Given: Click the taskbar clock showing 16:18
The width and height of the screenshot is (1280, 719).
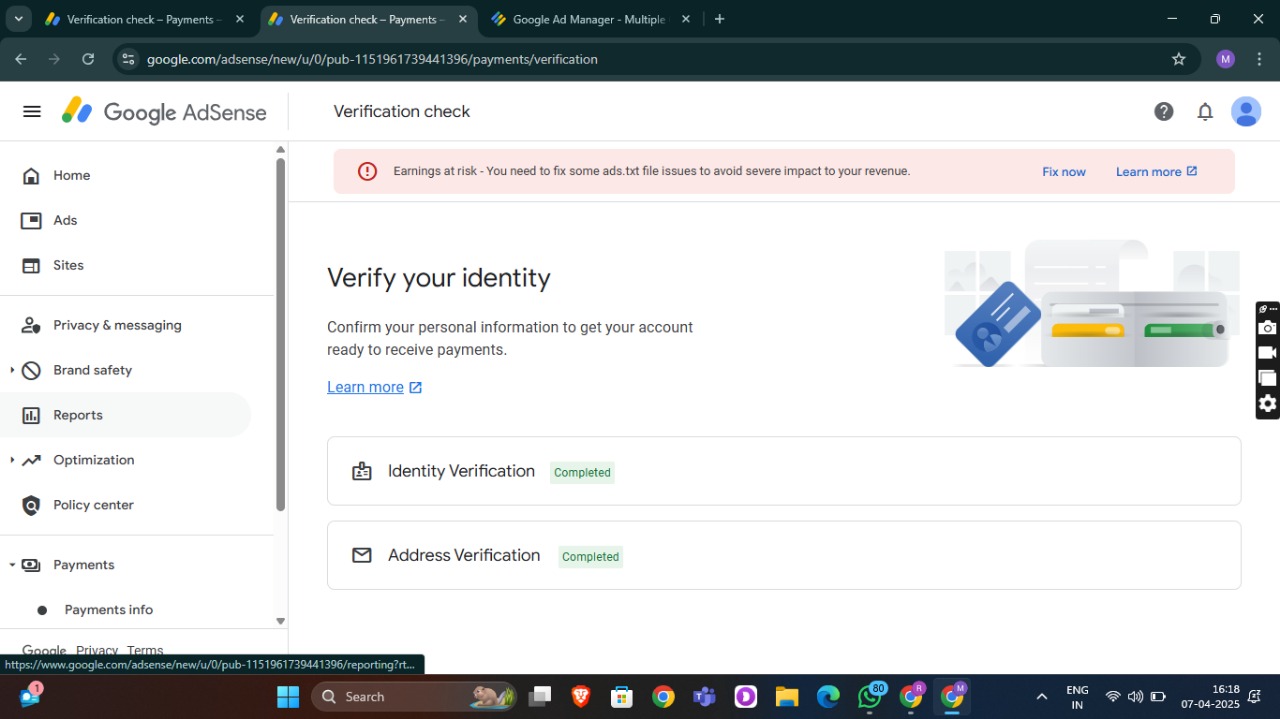Looking at the screenshot, I should coord(1211,697).
